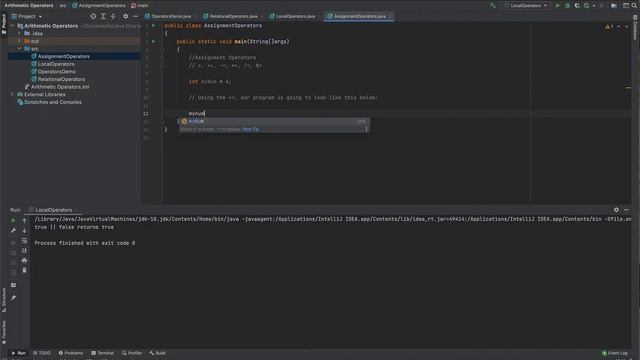640x360 pixels.
Task: Open AssignmentOperators in the project tree
Action: 63,56
